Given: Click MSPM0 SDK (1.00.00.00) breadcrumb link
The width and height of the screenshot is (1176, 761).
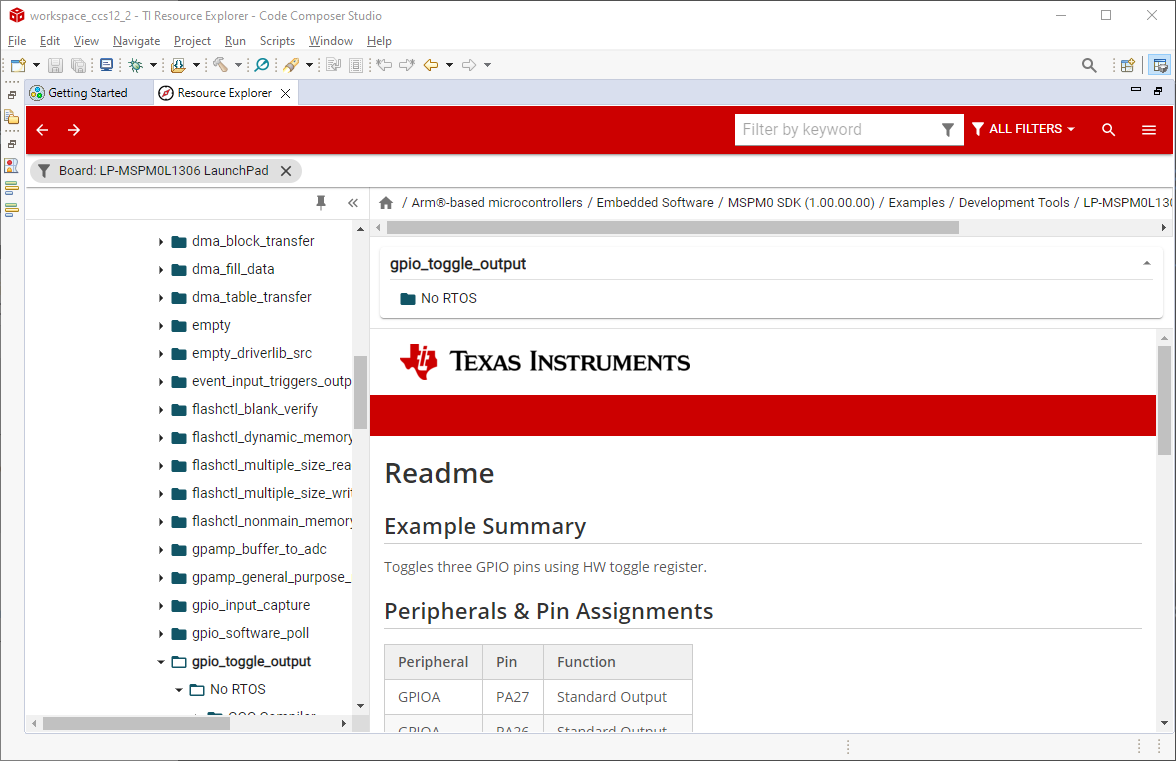Looking at the screenshot, I should [x=800, y=202].
